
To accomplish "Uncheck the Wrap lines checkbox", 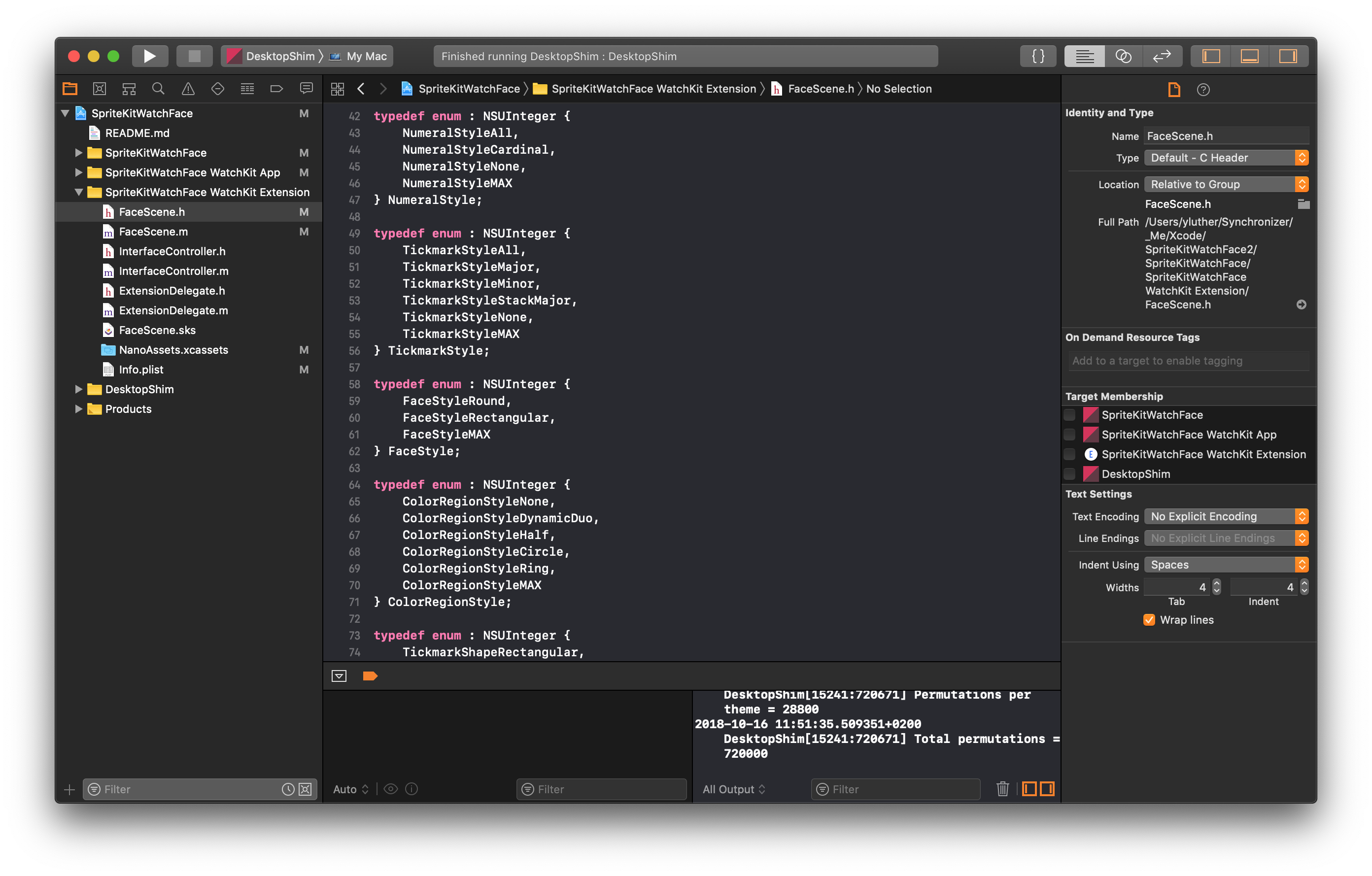I will point(1149,620).
